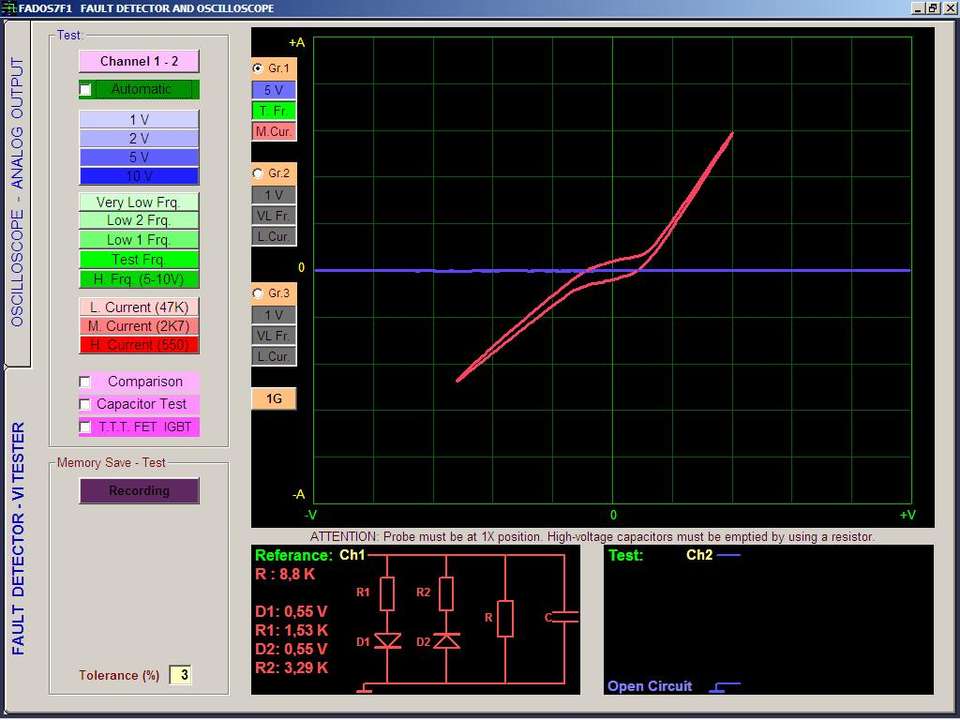Click the 1G graph button

point(273,399)
